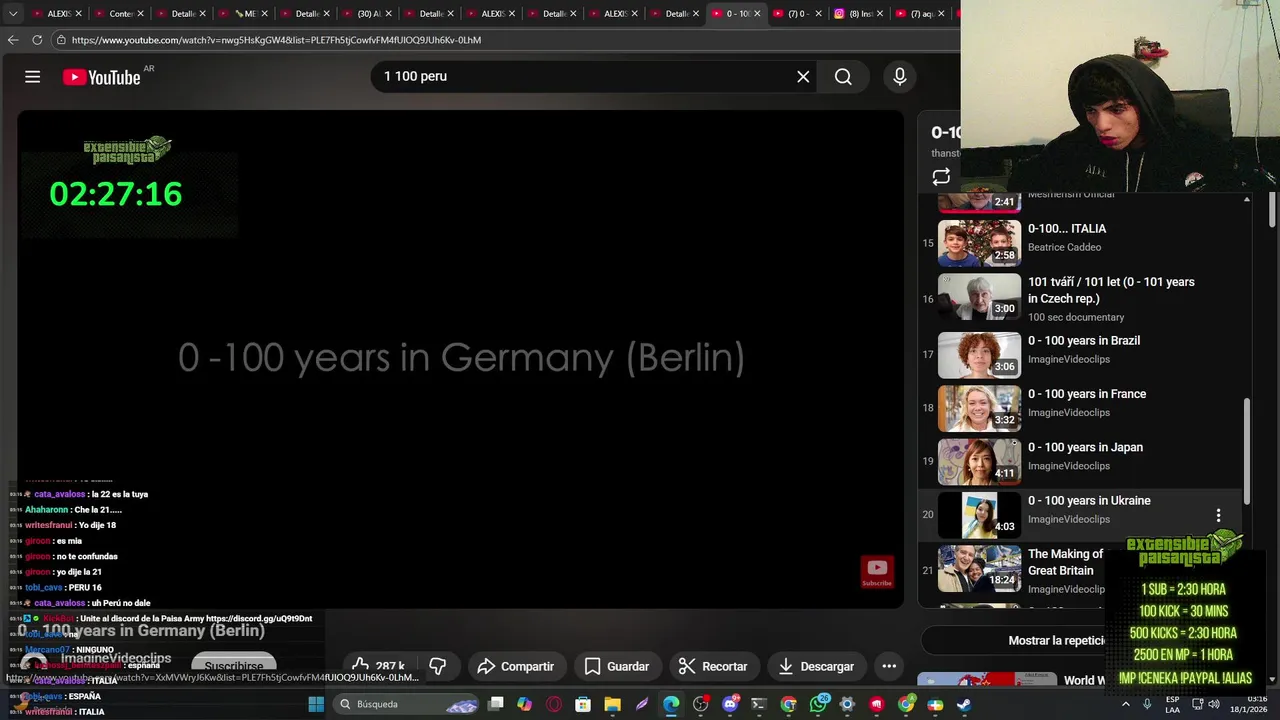Viewport: 1280px width, 720px height.
Task: Open 0 - 100 years in Ukraine title
Action: tap(1089, 500)
